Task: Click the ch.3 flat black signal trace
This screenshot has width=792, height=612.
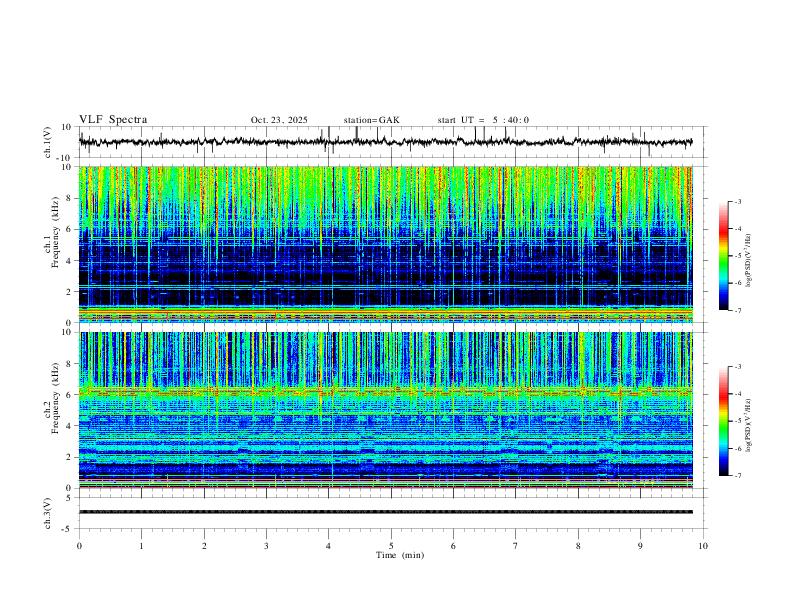Action: pyautogui.click(x=385, y=512)
